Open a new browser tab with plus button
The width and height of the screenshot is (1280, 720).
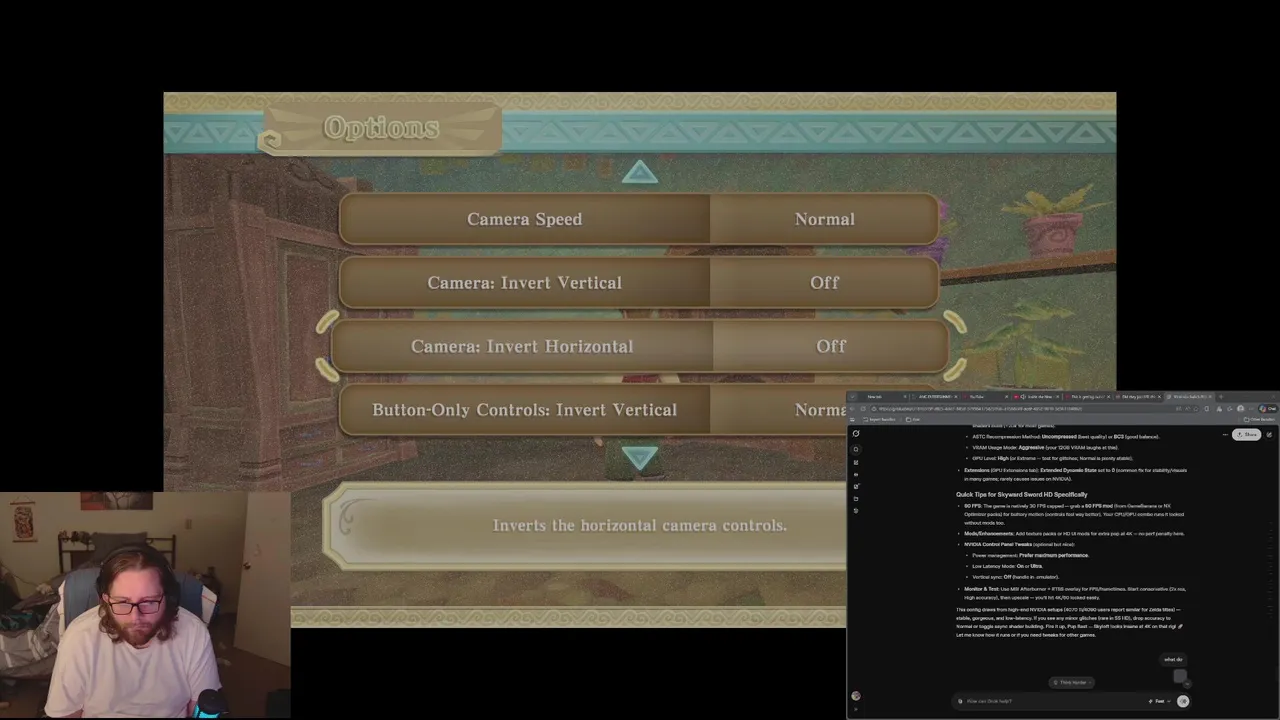point(1221,397)
